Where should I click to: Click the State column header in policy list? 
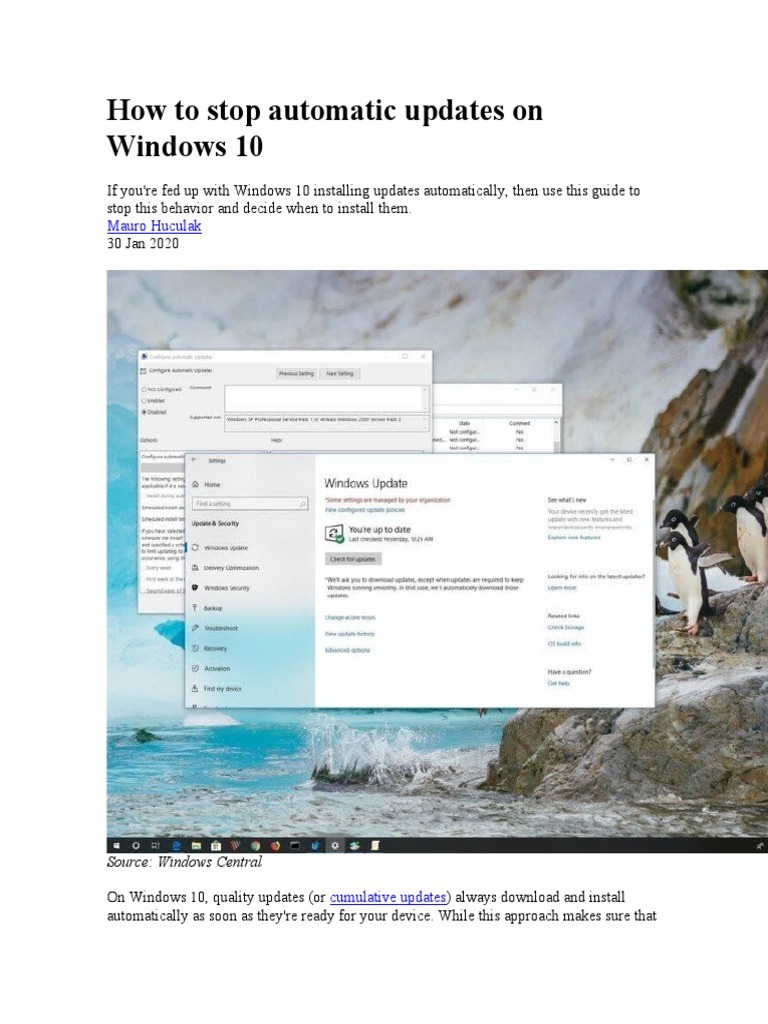(x=464, y=423)
